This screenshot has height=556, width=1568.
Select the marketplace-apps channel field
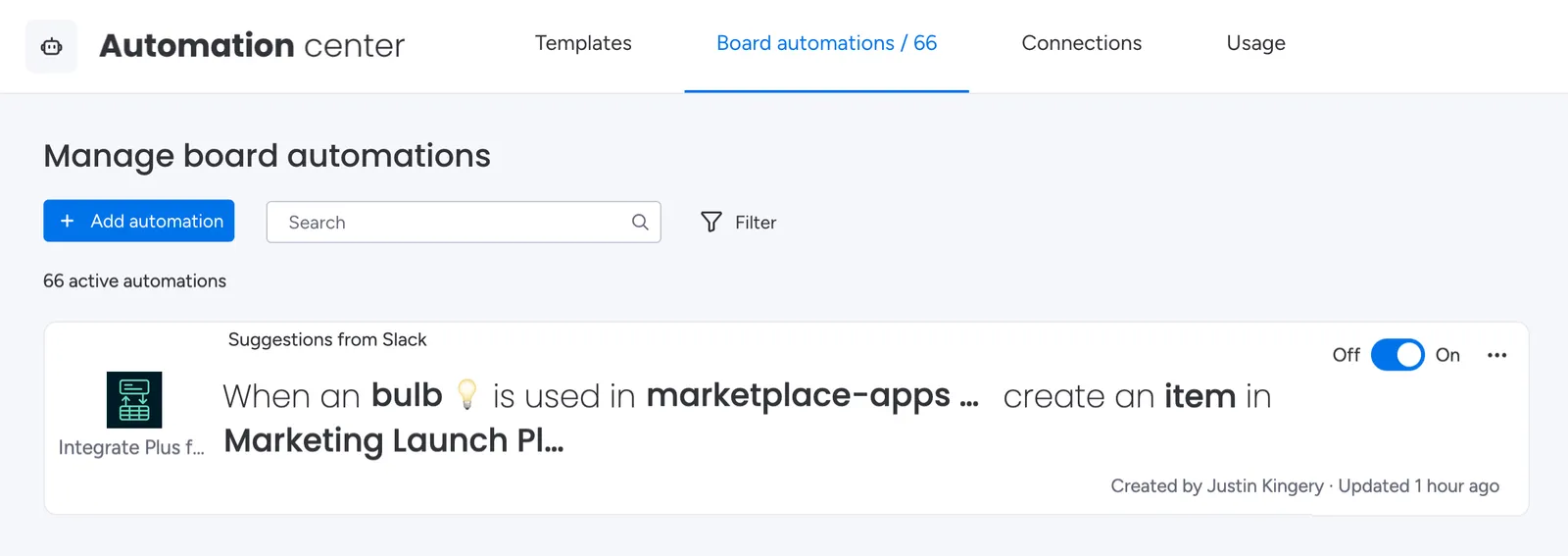(x=812, y=395)
